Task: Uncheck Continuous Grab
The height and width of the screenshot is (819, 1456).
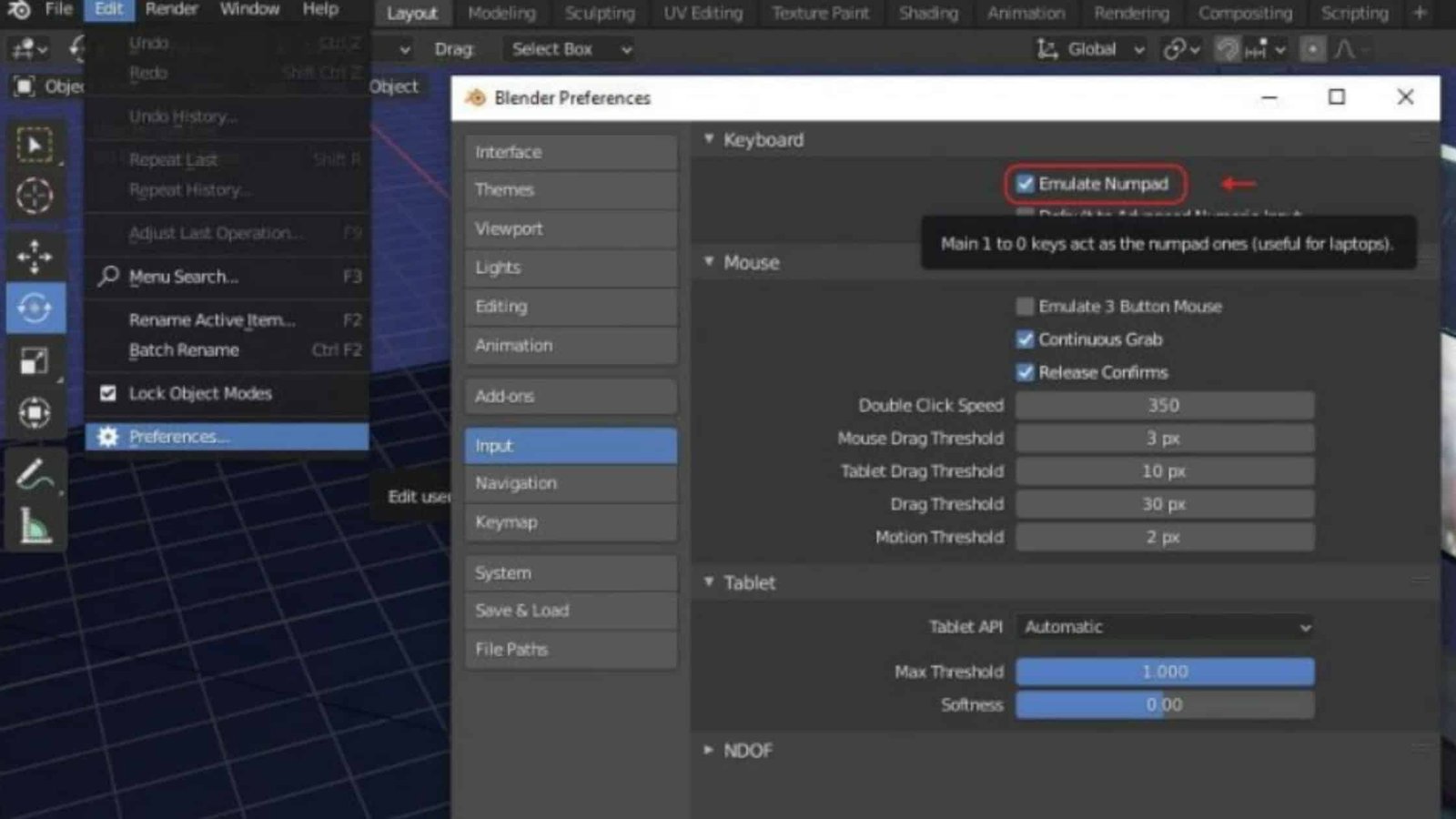Action: 1025,339
